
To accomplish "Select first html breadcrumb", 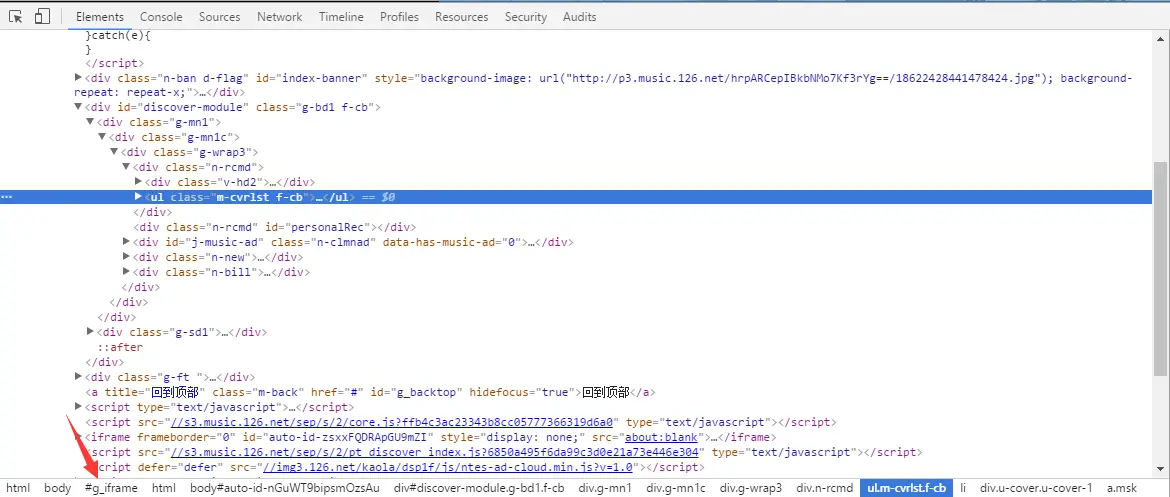I will [18, 488].
